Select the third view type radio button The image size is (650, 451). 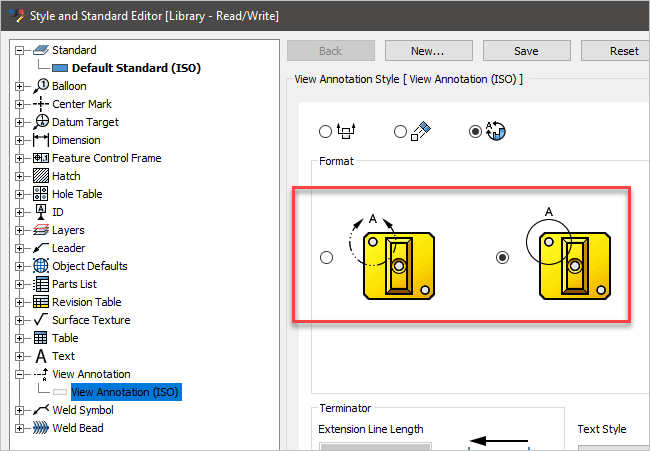click(x=475, y=131)
